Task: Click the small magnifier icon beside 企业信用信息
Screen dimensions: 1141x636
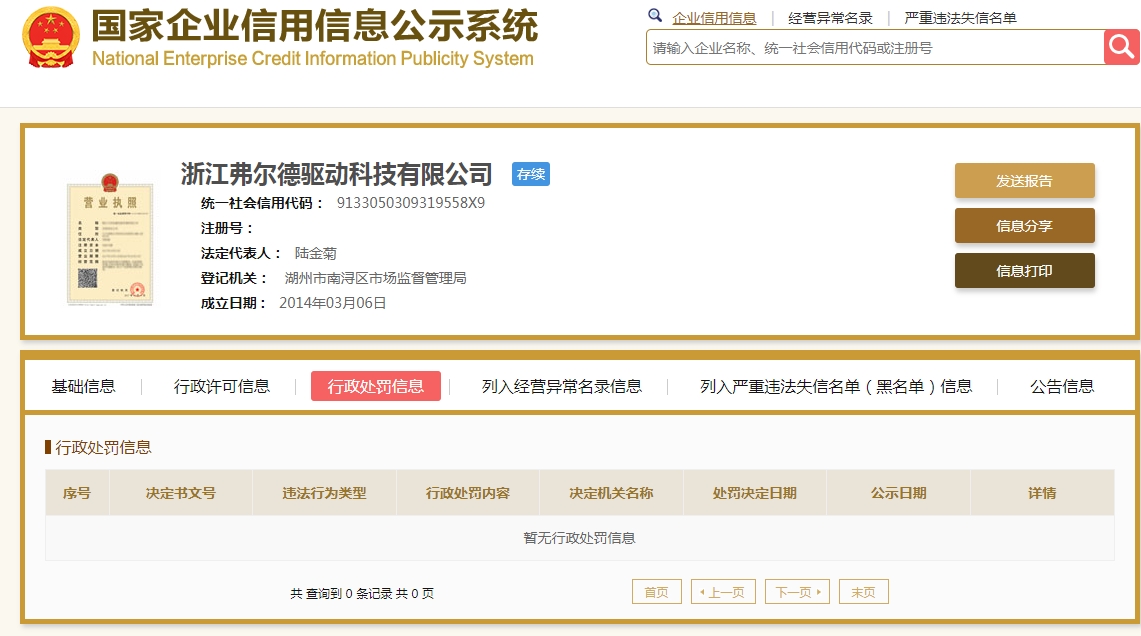Action: (655, 15)
